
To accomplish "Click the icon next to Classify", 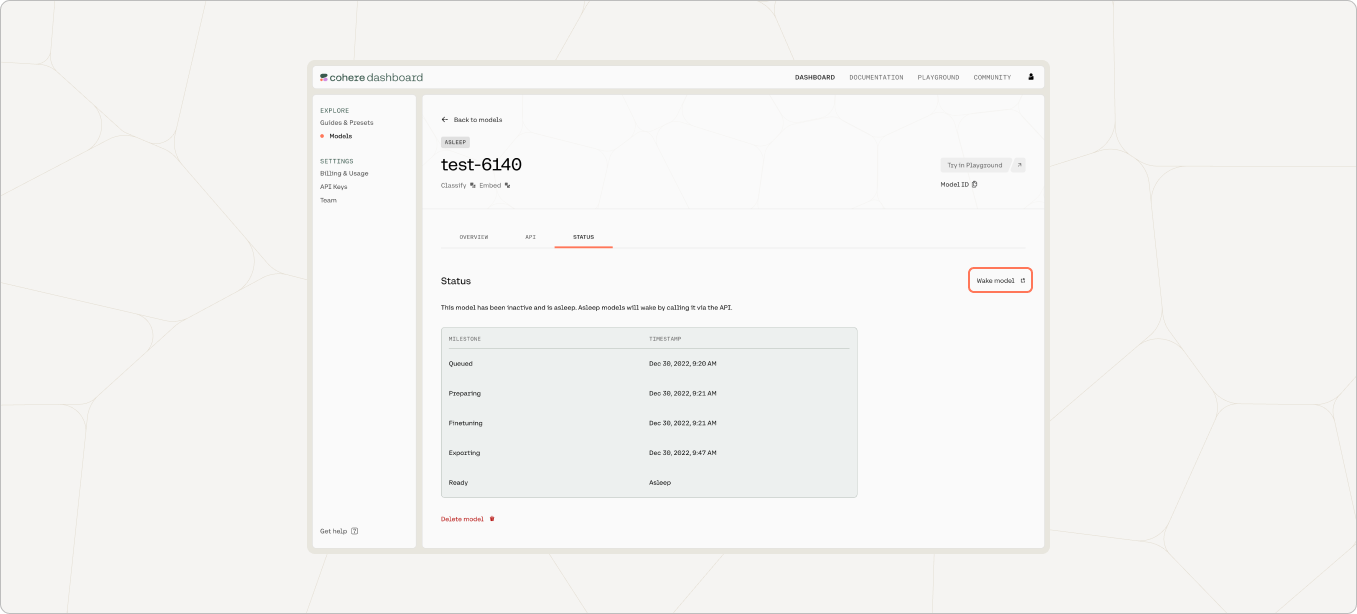I will click(x=473, y=185).
